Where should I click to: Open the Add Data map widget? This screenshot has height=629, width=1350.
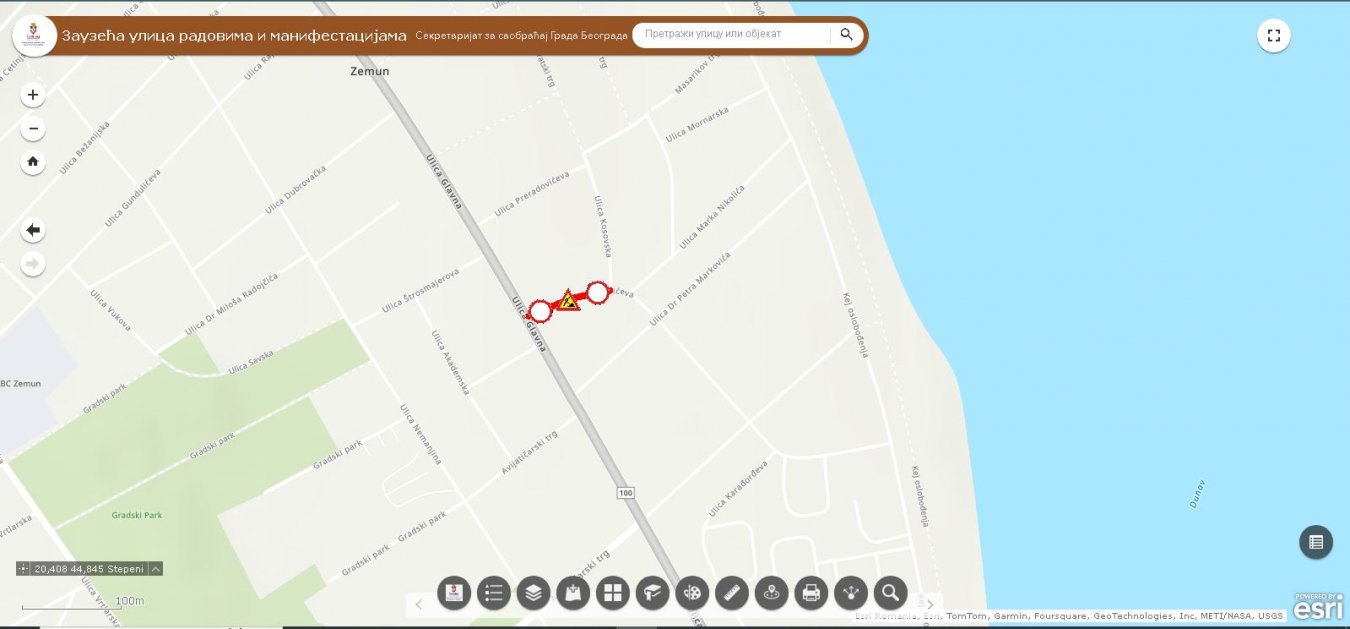point(573,593)
